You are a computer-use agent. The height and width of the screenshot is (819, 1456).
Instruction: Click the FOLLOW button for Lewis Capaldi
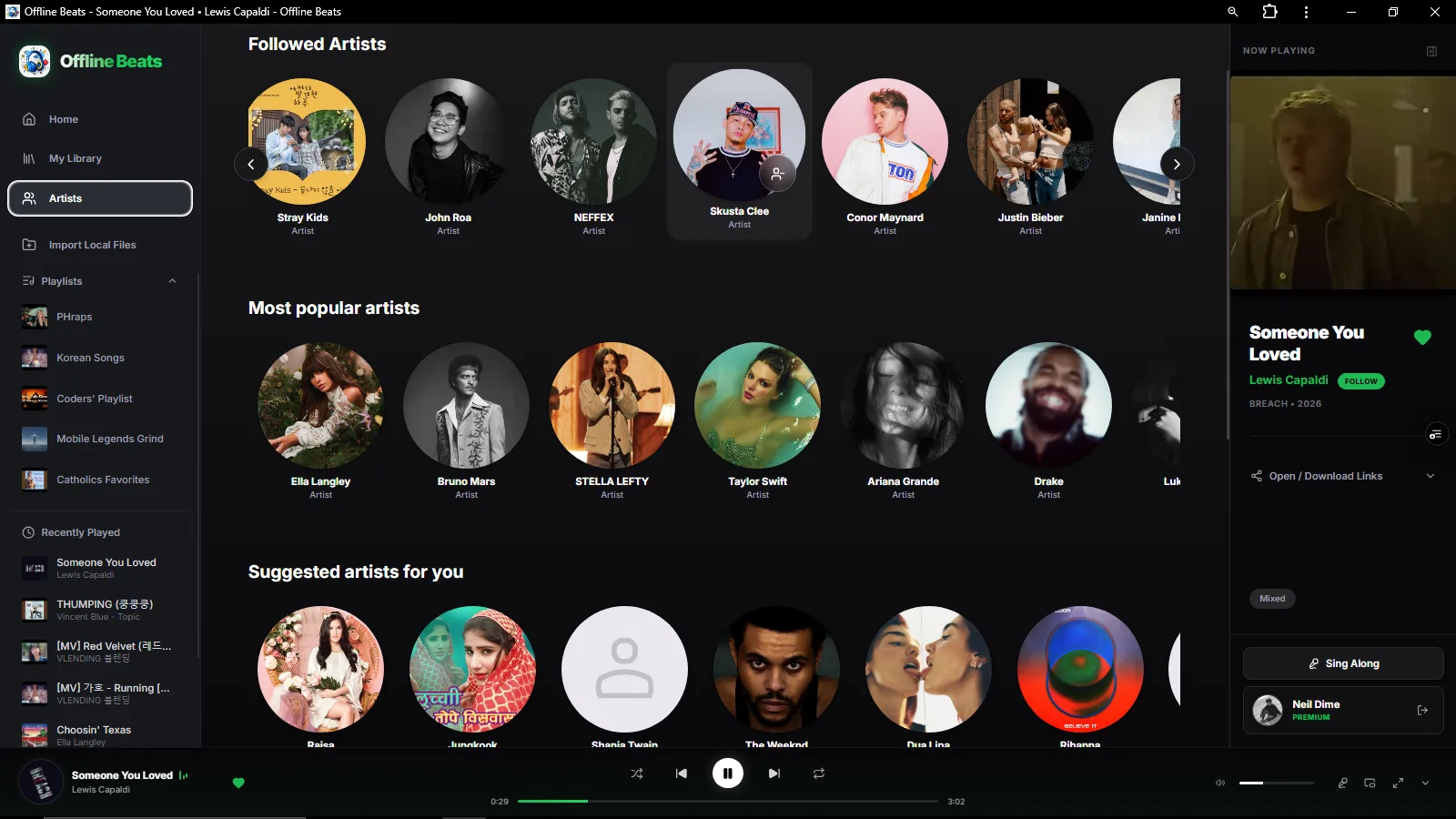1361,381
